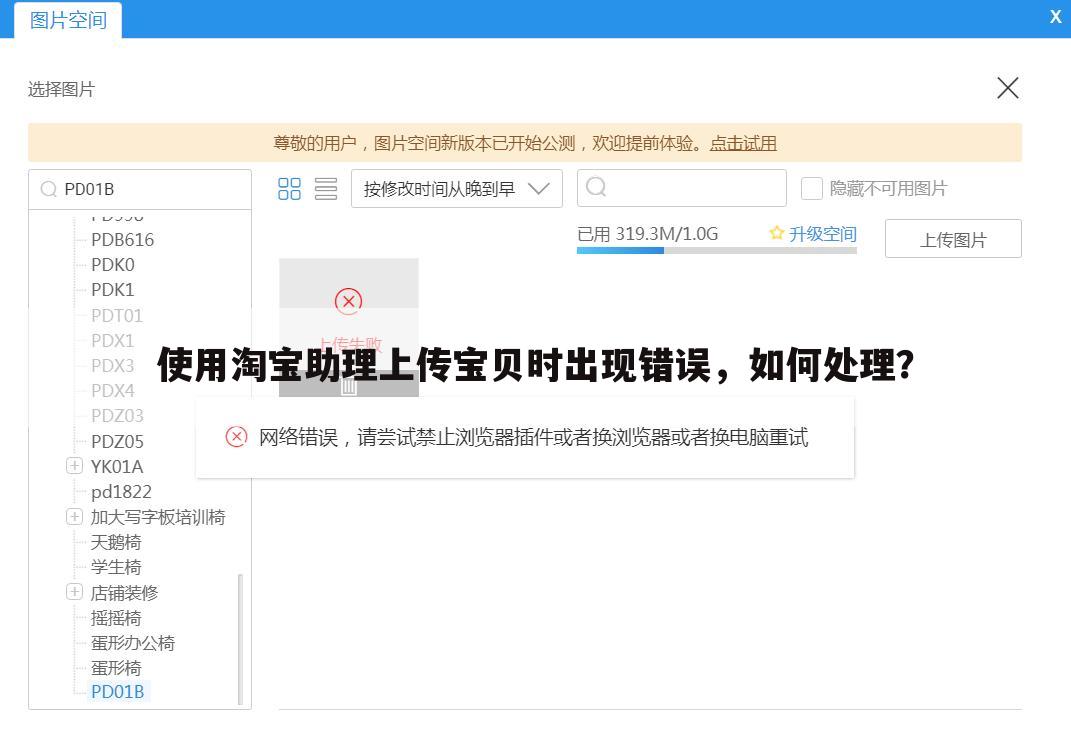This screenshot has height=735, width=1071.
Task: Select the 摇摇椅 folder
Action: pos(116,618)
